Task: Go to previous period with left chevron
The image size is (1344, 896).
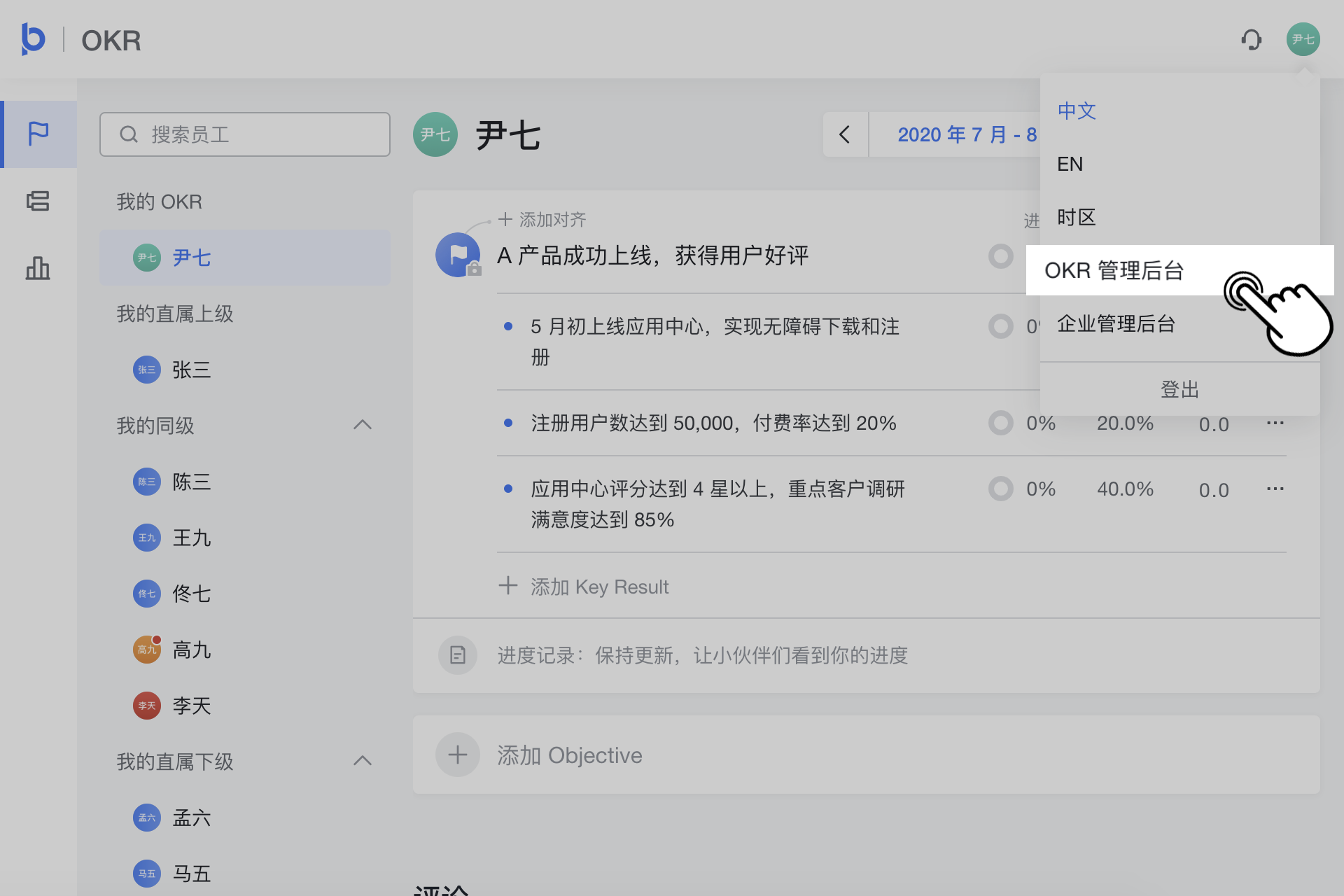Action: [845, 134]
